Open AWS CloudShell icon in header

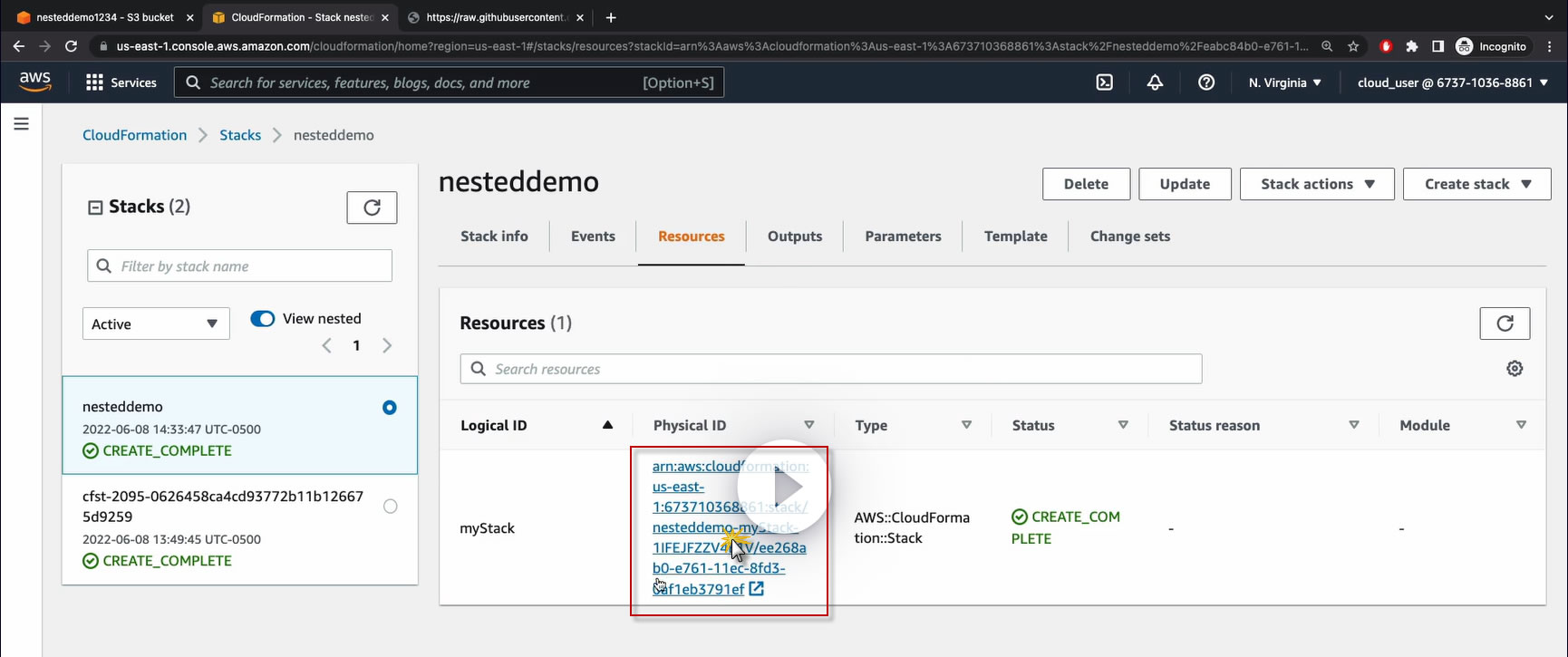coord(1104,82)
